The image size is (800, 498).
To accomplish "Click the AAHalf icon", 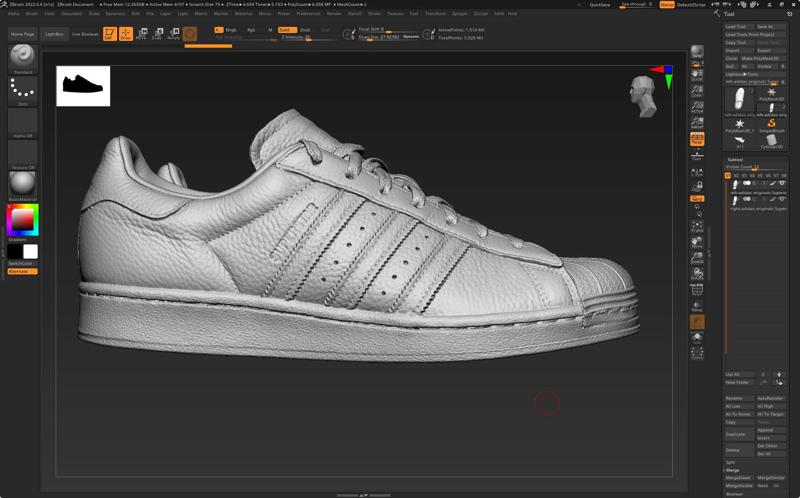I will [x=697, y=123].
